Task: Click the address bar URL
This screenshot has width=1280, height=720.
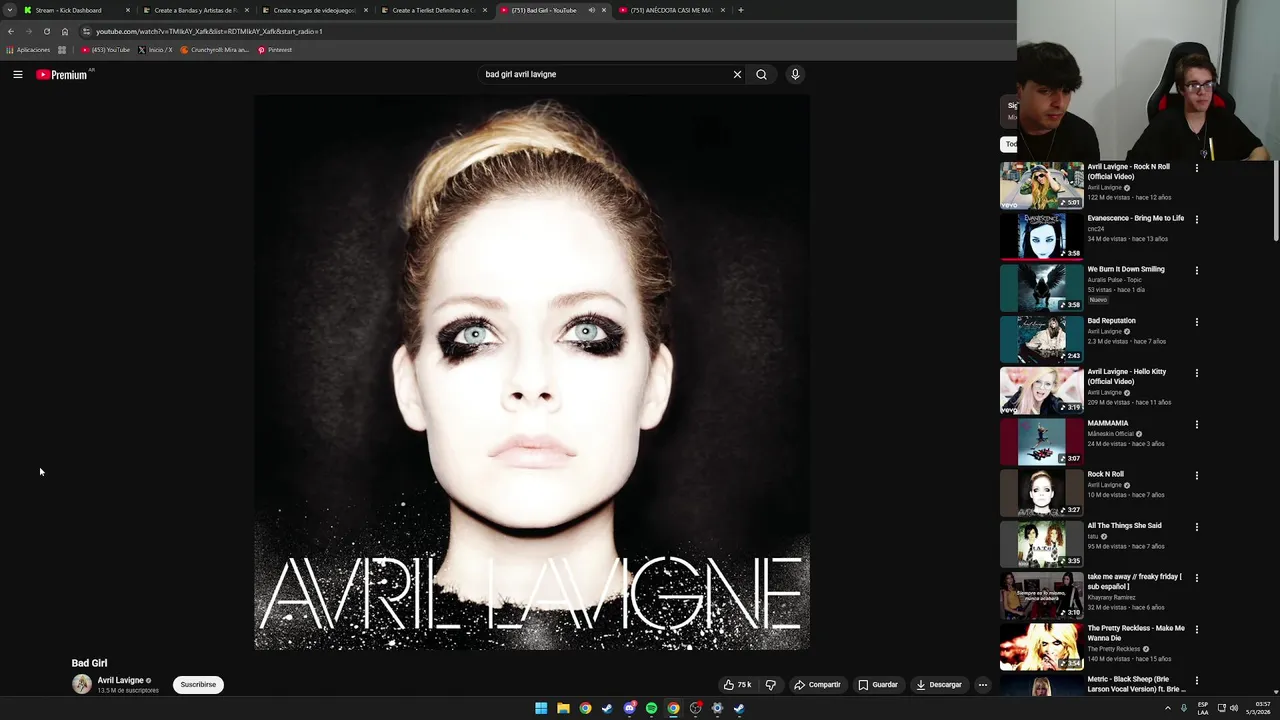Action: point(209,31)
